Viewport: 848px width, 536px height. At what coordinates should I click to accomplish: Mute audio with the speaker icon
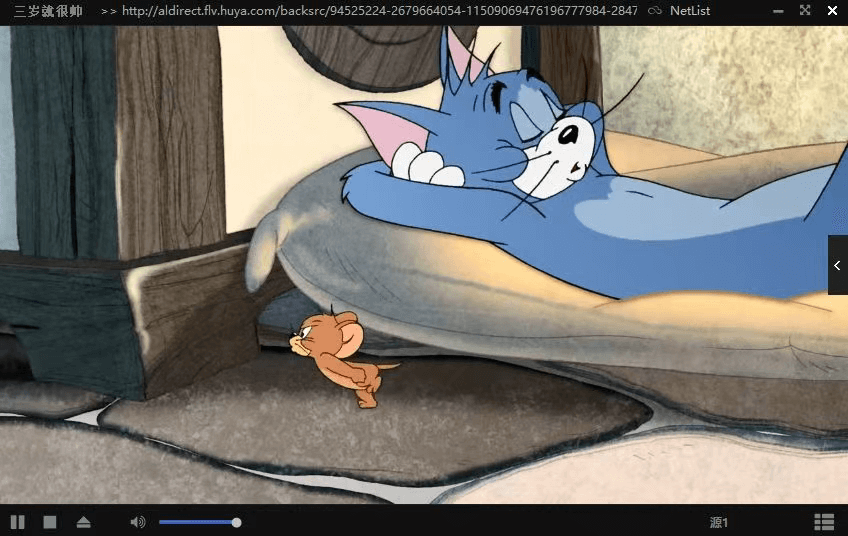tap(138, 522)
